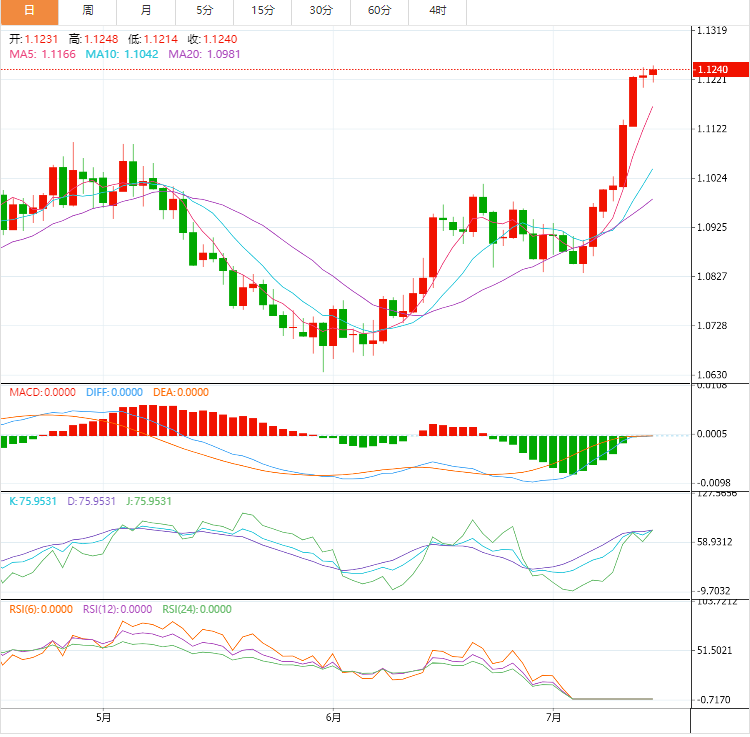The width and height of the screenshot is (750, 737).
Task: Switch to the 月 monthly chart tab
Action: tap(146, 11)
